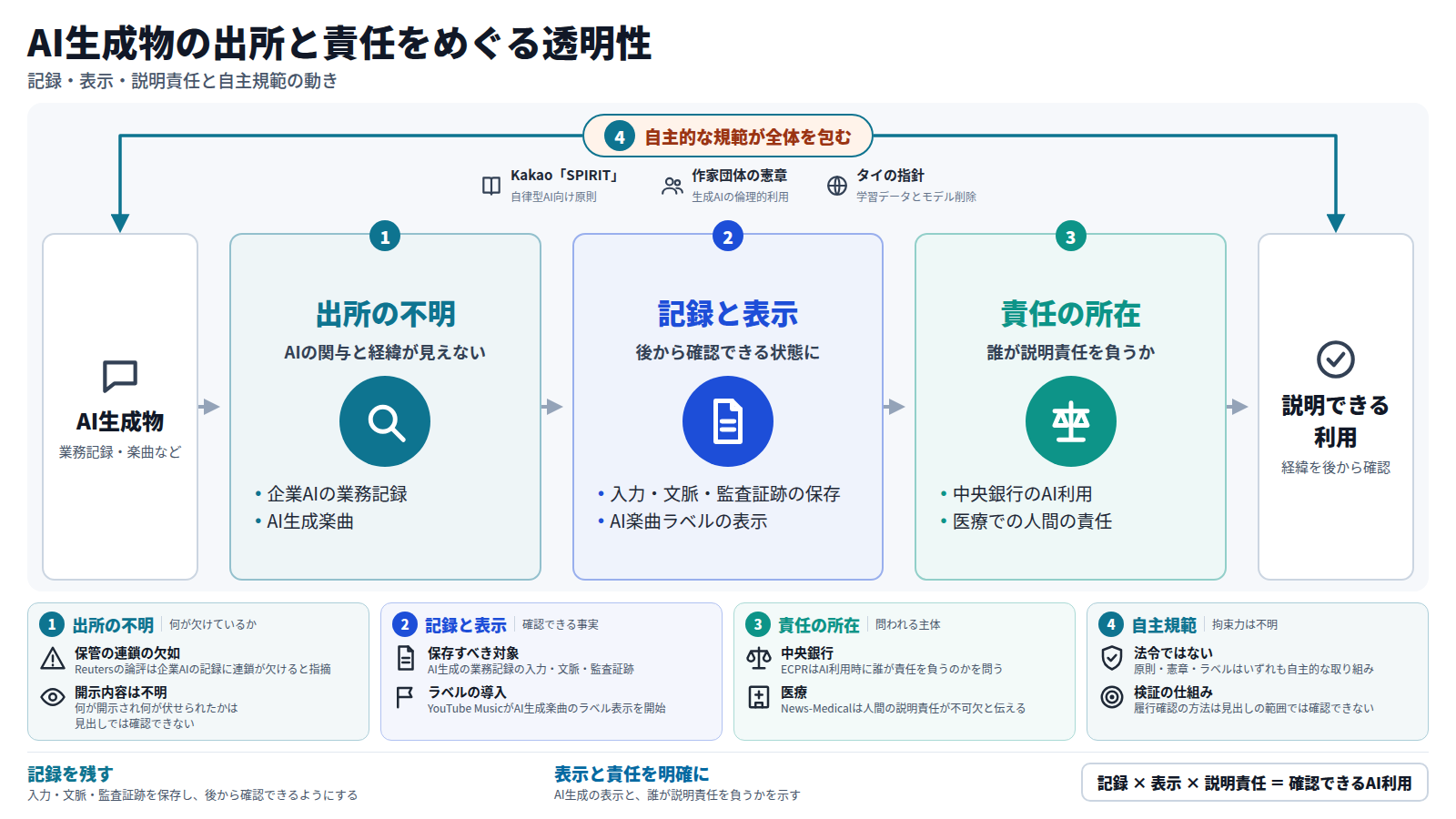Viewport: 1456px width, 819px height.
Task: Click the AI生成物 label
Action: pyautogui.click(x=120, y=422)
